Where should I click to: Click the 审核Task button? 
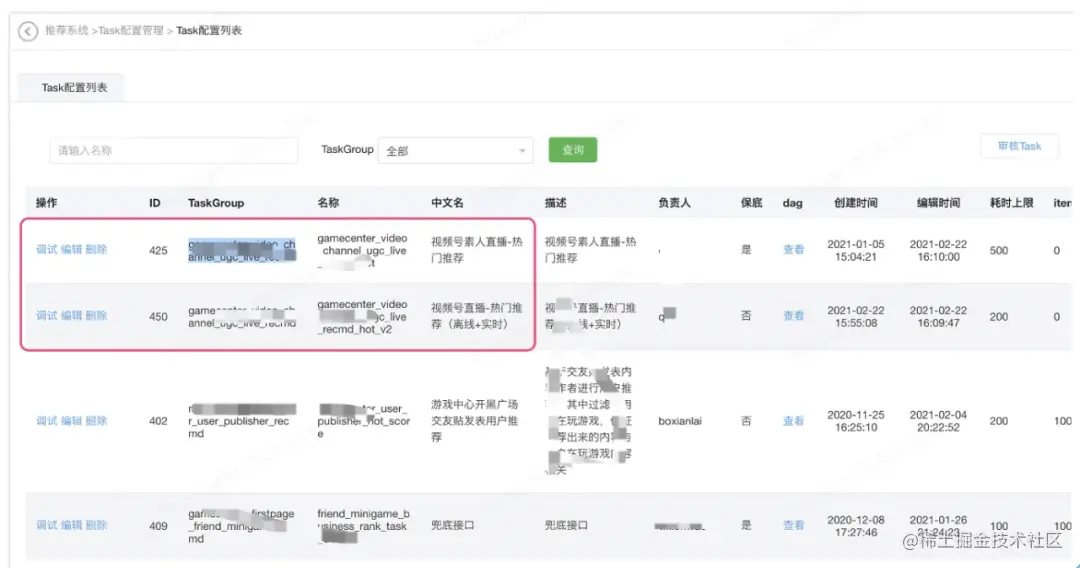pos(1019,146)
